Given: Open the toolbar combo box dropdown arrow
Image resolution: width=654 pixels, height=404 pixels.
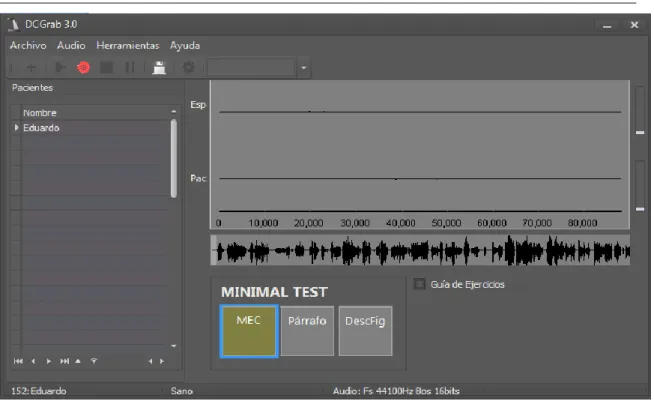Looking at the screenshot, I should [x=304, y=68].
